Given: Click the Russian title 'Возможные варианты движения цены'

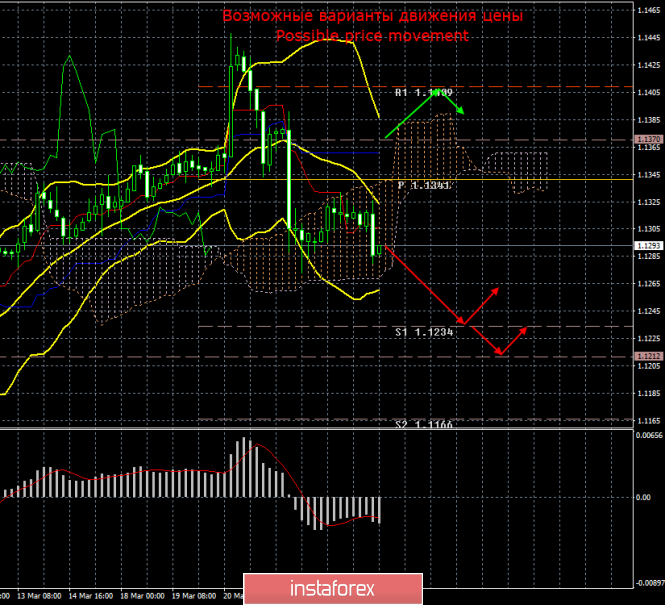Looking at the screenshot, I should point(372,16).
